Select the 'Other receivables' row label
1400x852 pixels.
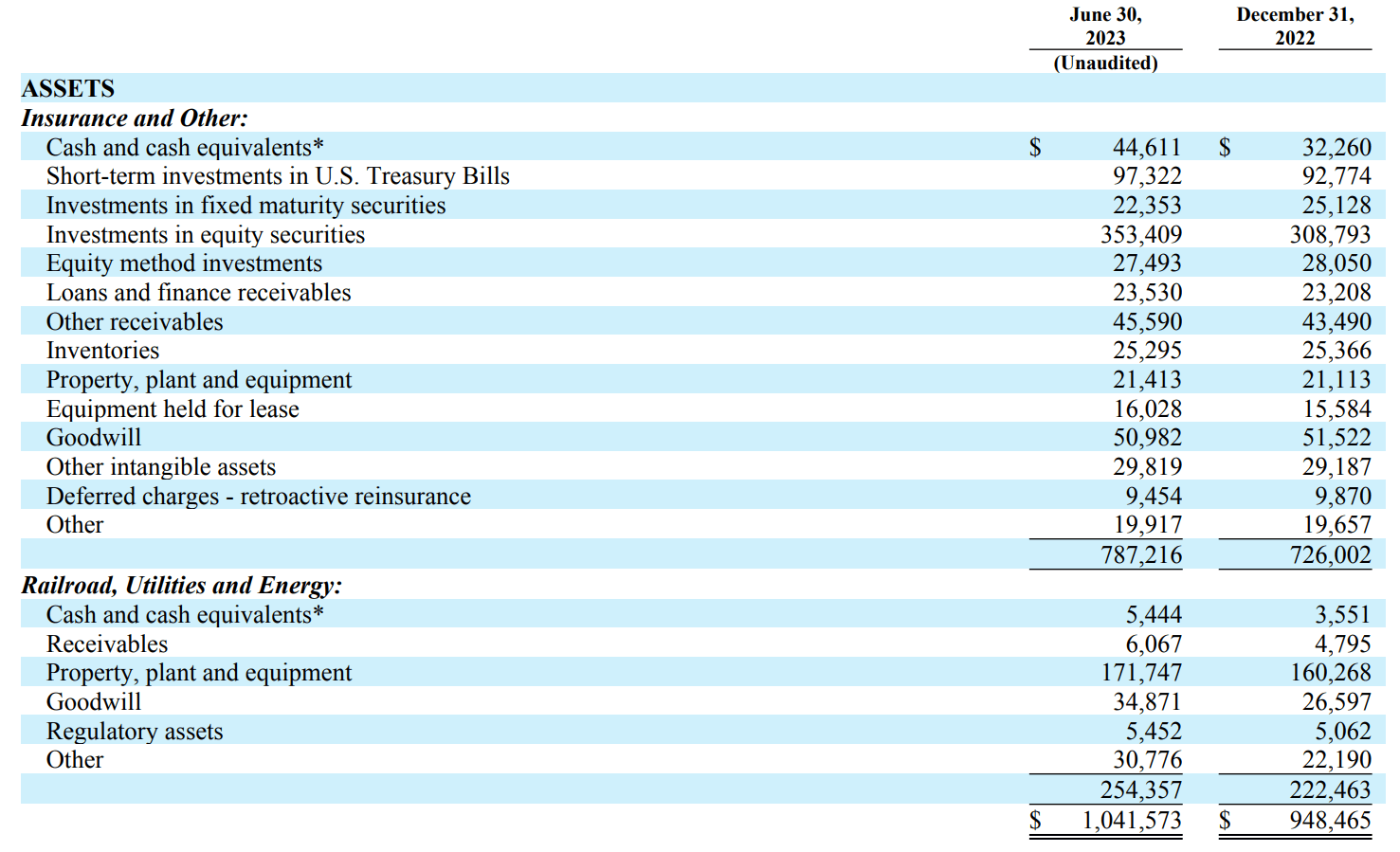tap(135, 322)
